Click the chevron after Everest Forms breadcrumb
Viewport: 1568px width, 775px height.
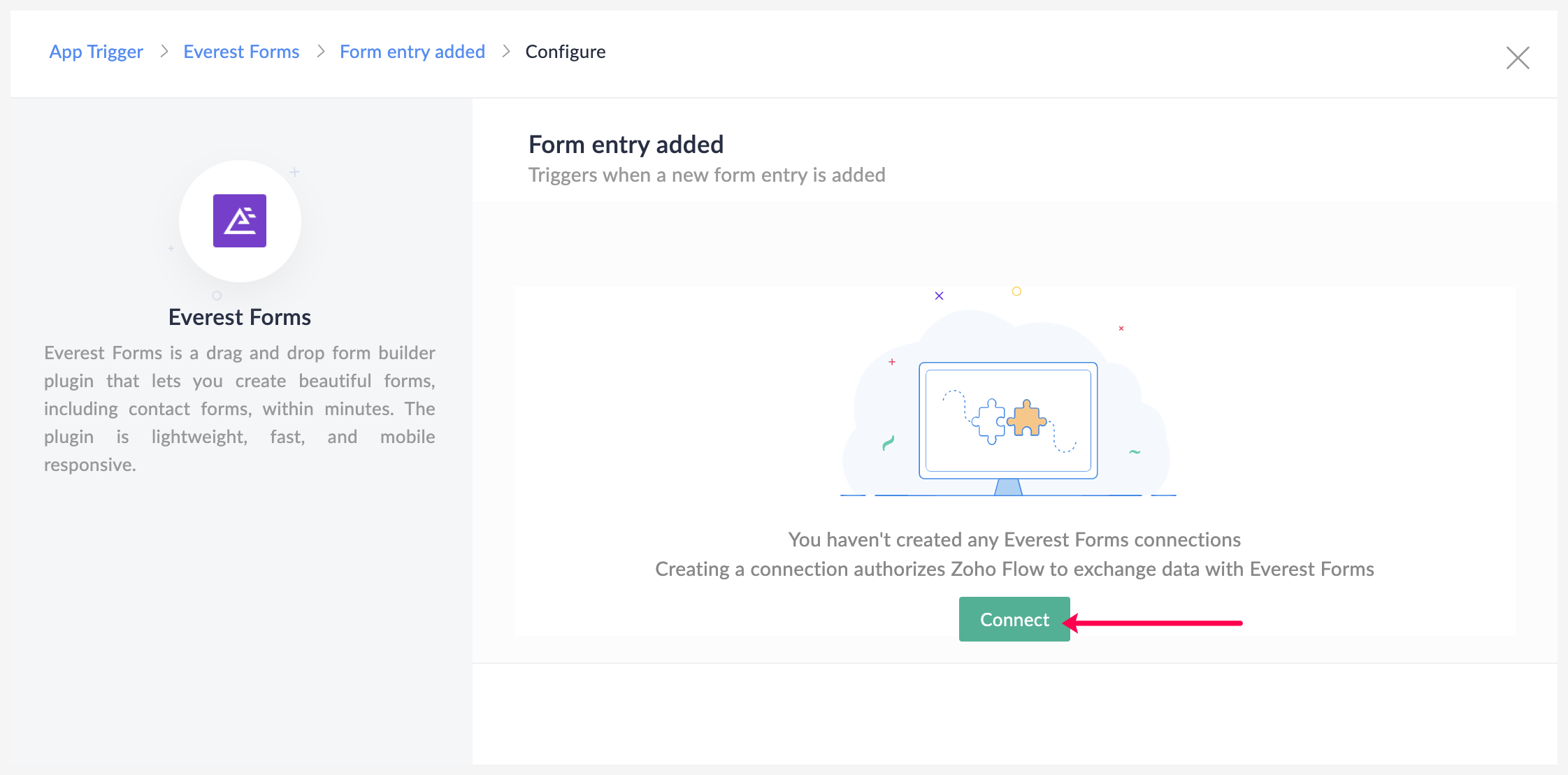point(321,51)
